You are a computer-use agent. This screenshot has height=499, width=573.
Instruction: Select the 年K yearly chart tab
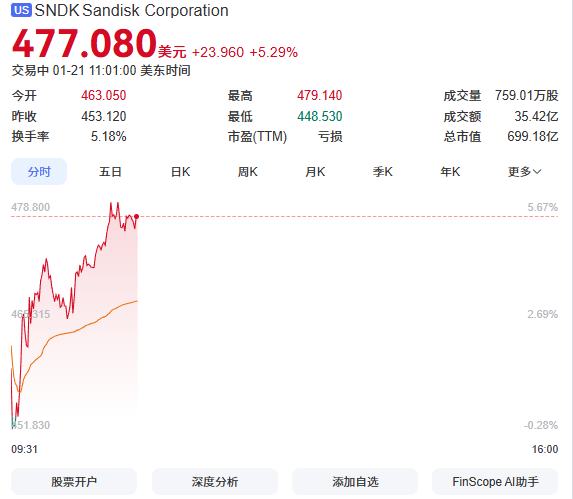tap(450, 171)
